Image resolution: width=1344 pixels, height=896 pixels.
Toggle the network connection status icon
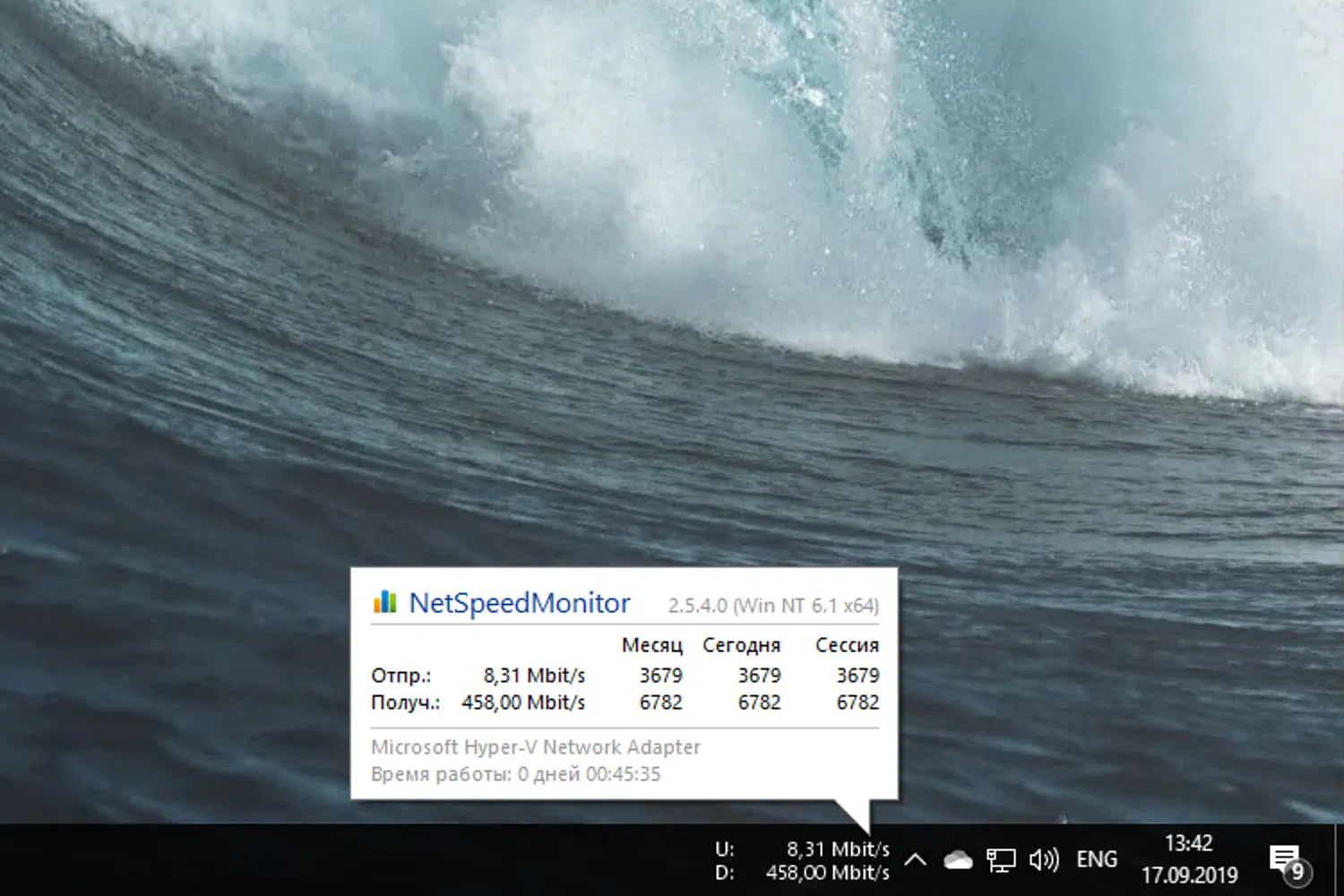pos(1001,858)
